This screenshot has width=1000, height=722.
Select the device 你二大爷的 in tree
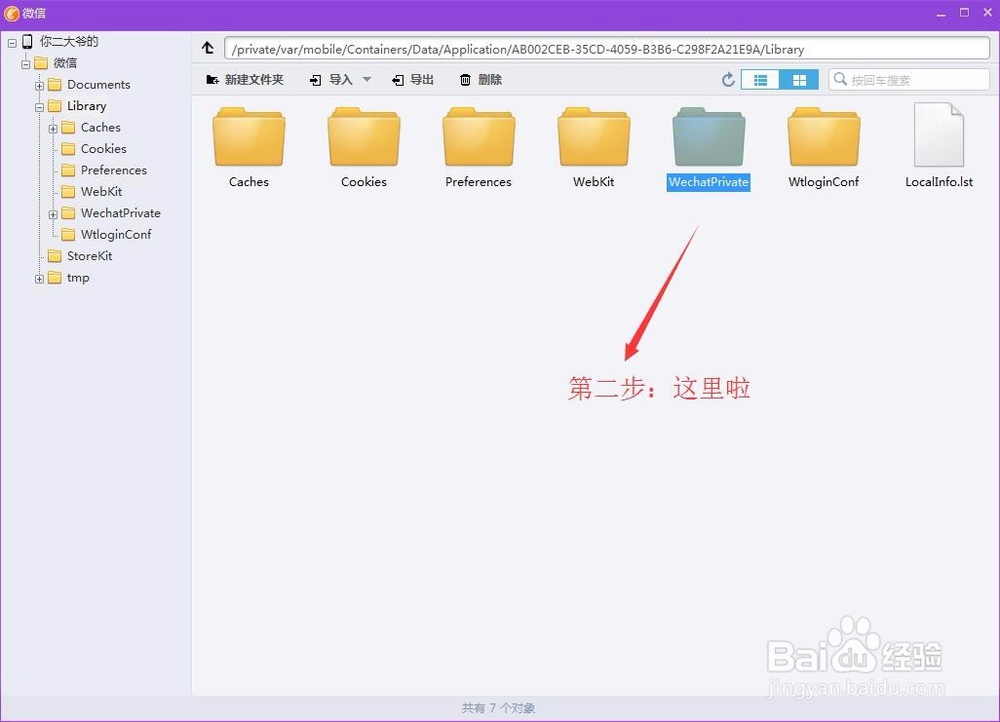(x=69, y=41)
